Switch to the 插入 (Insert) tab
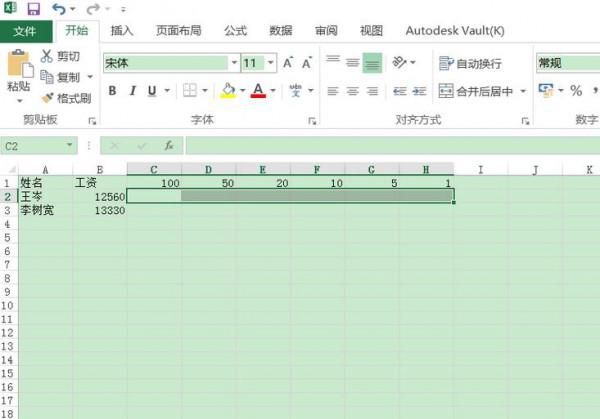 pyautogui.click(x=122, y=31)
